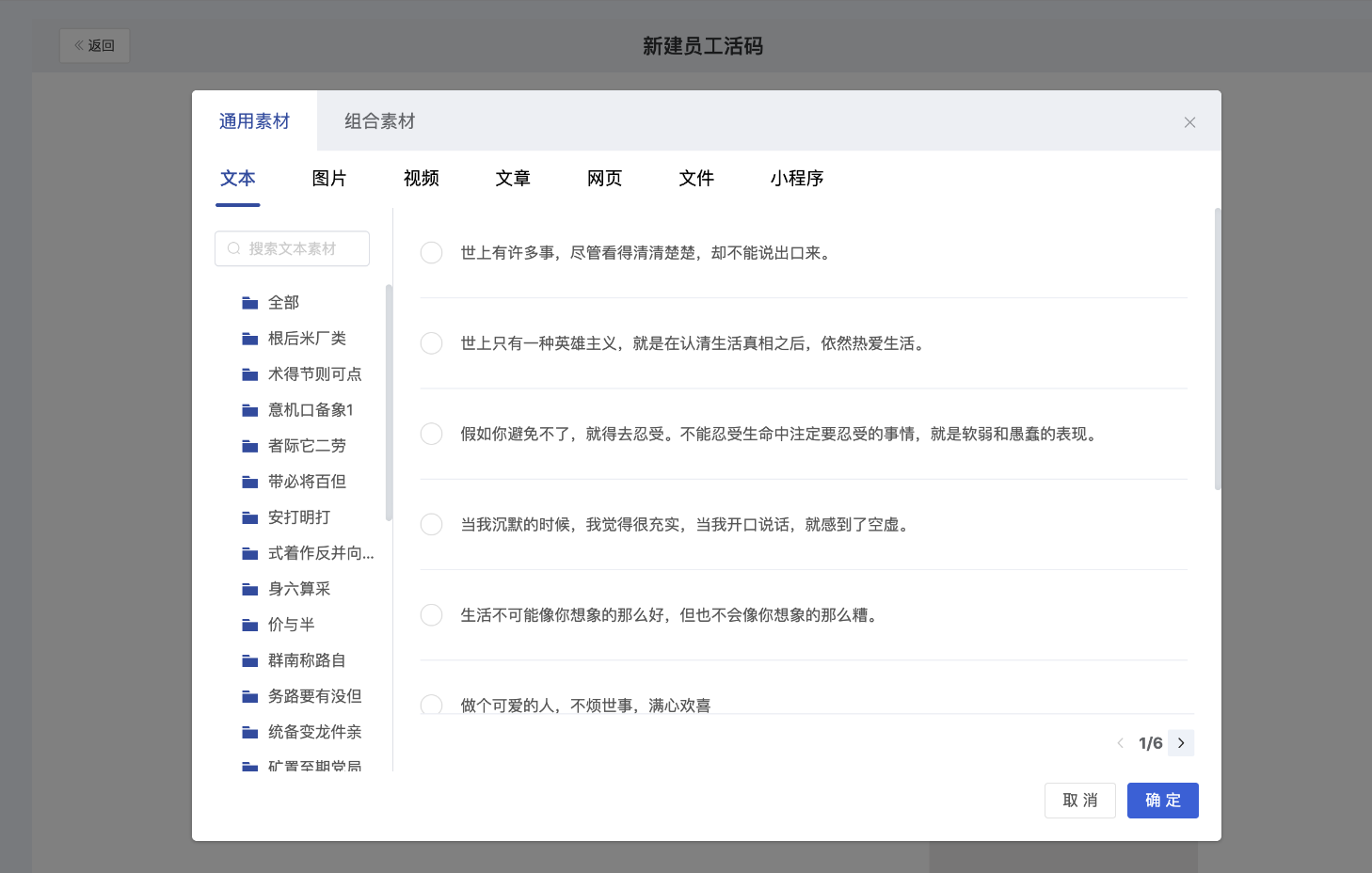1372x873 pixels.
Task: Select the 务路要有没但 folder
Action: [315, 696]
